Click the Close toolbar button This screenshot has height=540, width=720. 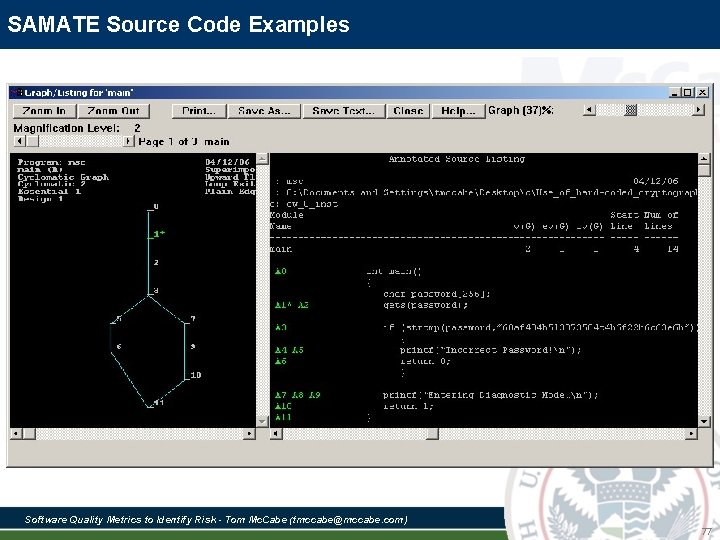click(408, 111)
